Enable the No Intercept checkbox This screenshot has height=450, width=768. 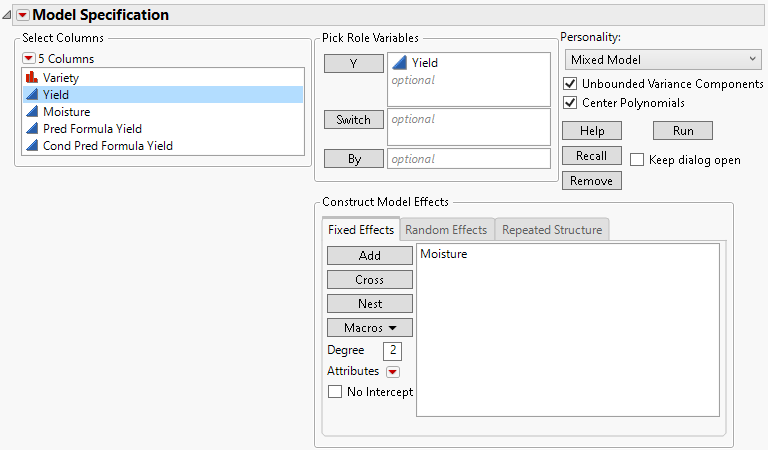point(335,392)
